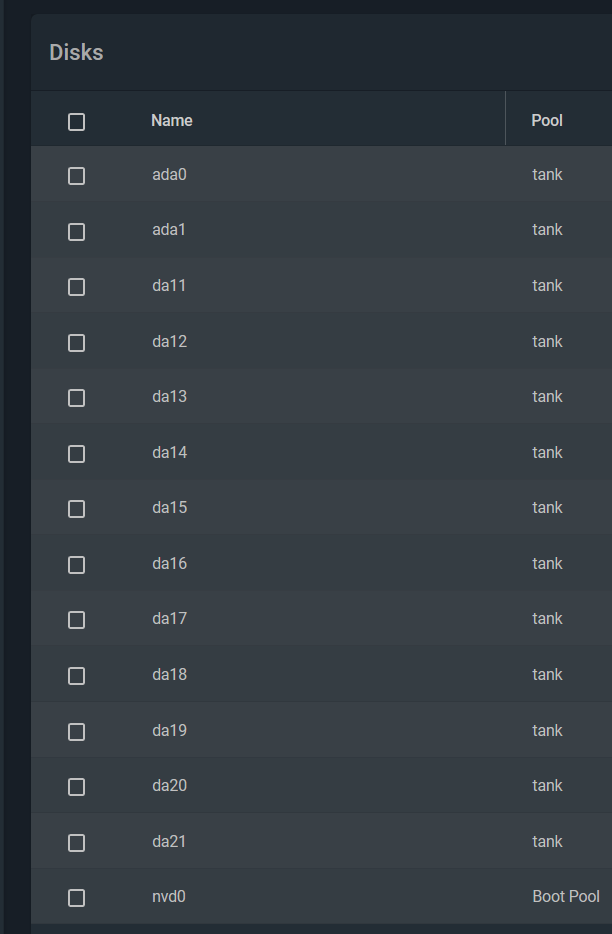Sort by the Name column header
The width and height of the screenshot is (612, 934).
tap(172, 120)
